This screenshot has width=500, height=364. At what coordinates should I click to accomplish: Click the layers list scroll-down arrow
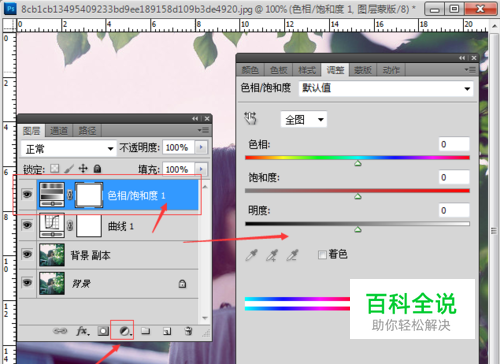(x=205, y=318)
